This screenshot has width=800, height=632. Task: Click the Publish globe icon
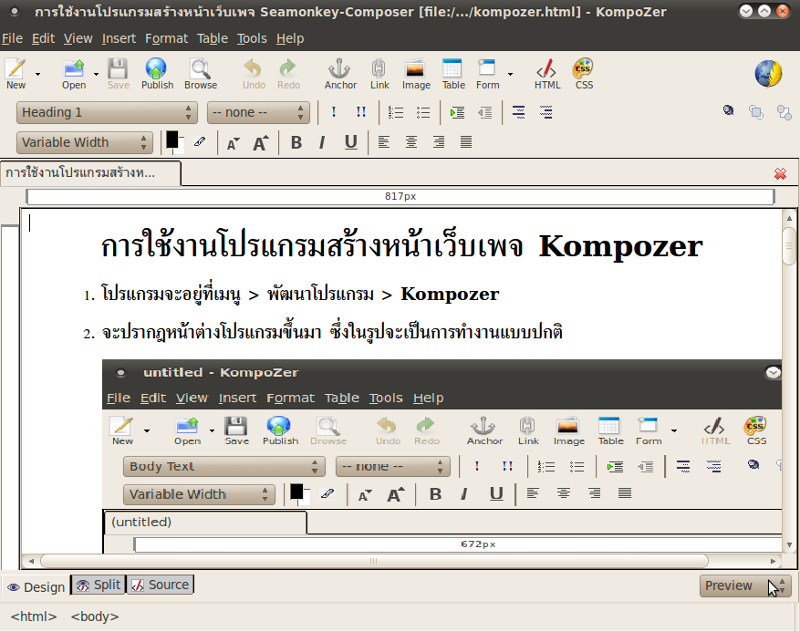click(x=157, y=74)
